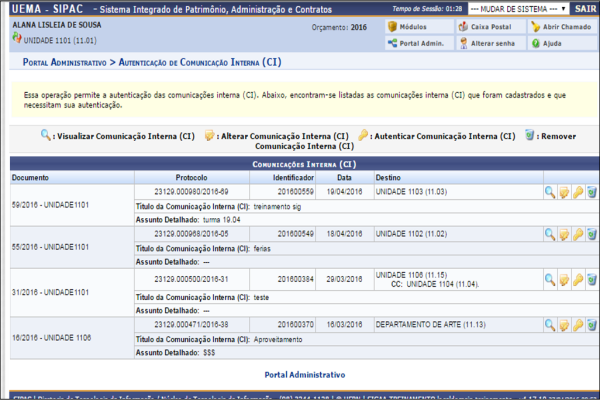The width and height of the screenshot is (600, 400).
Task: Click identifier 201600384
Action: (295, 279)
